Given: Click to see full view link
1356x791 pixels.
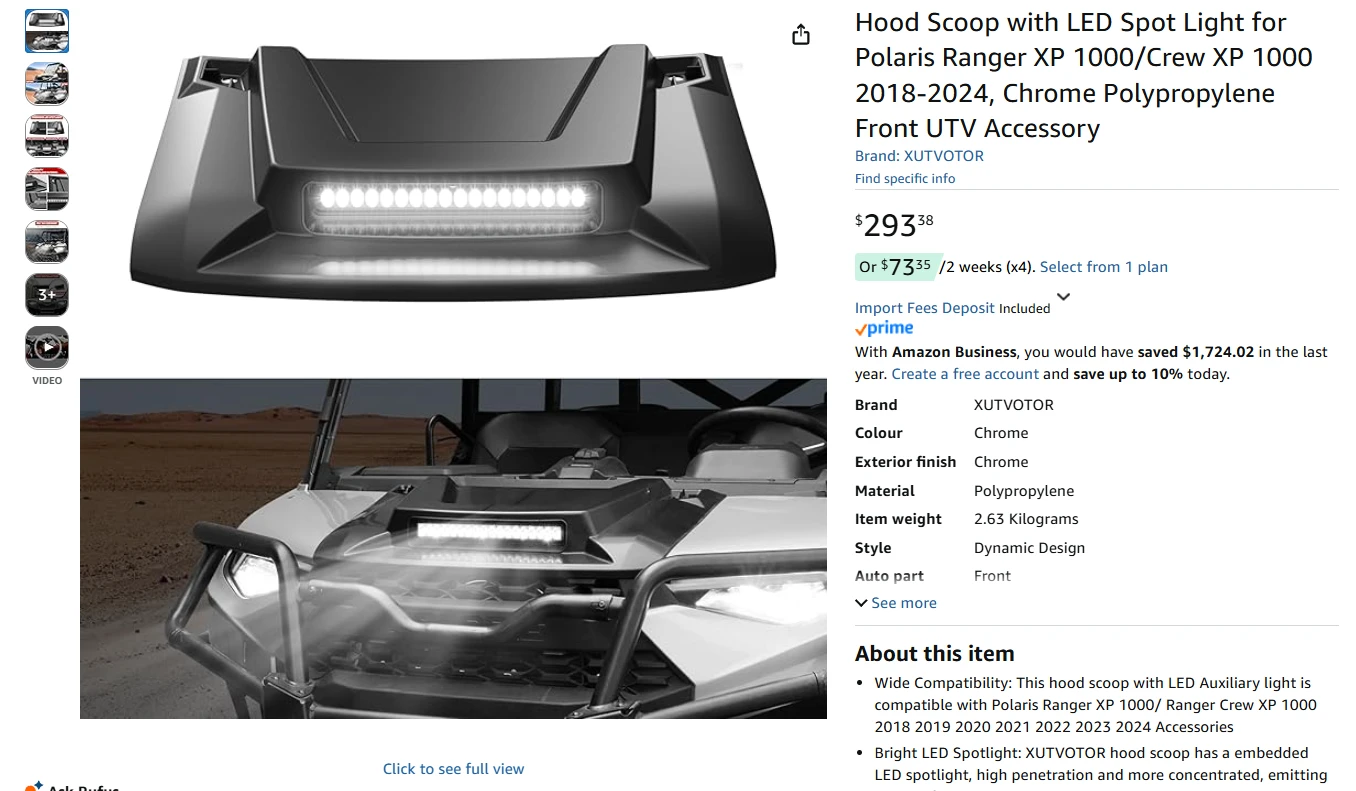Looking at the screenshot, I should pos(453,769).
